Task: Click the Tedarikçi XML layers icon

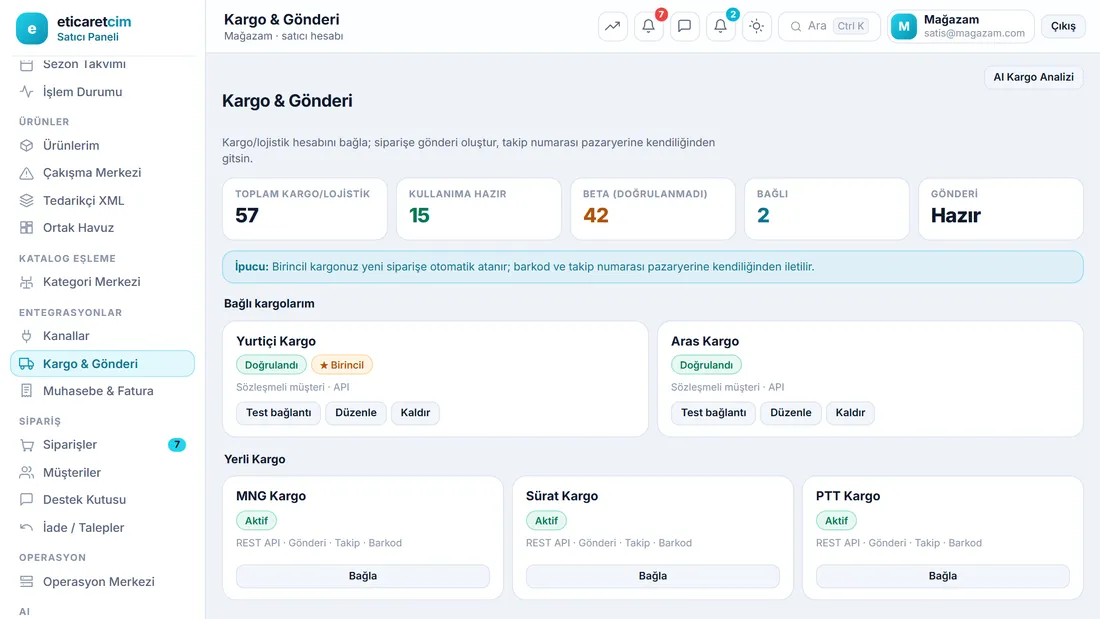Action: (27, 201)
